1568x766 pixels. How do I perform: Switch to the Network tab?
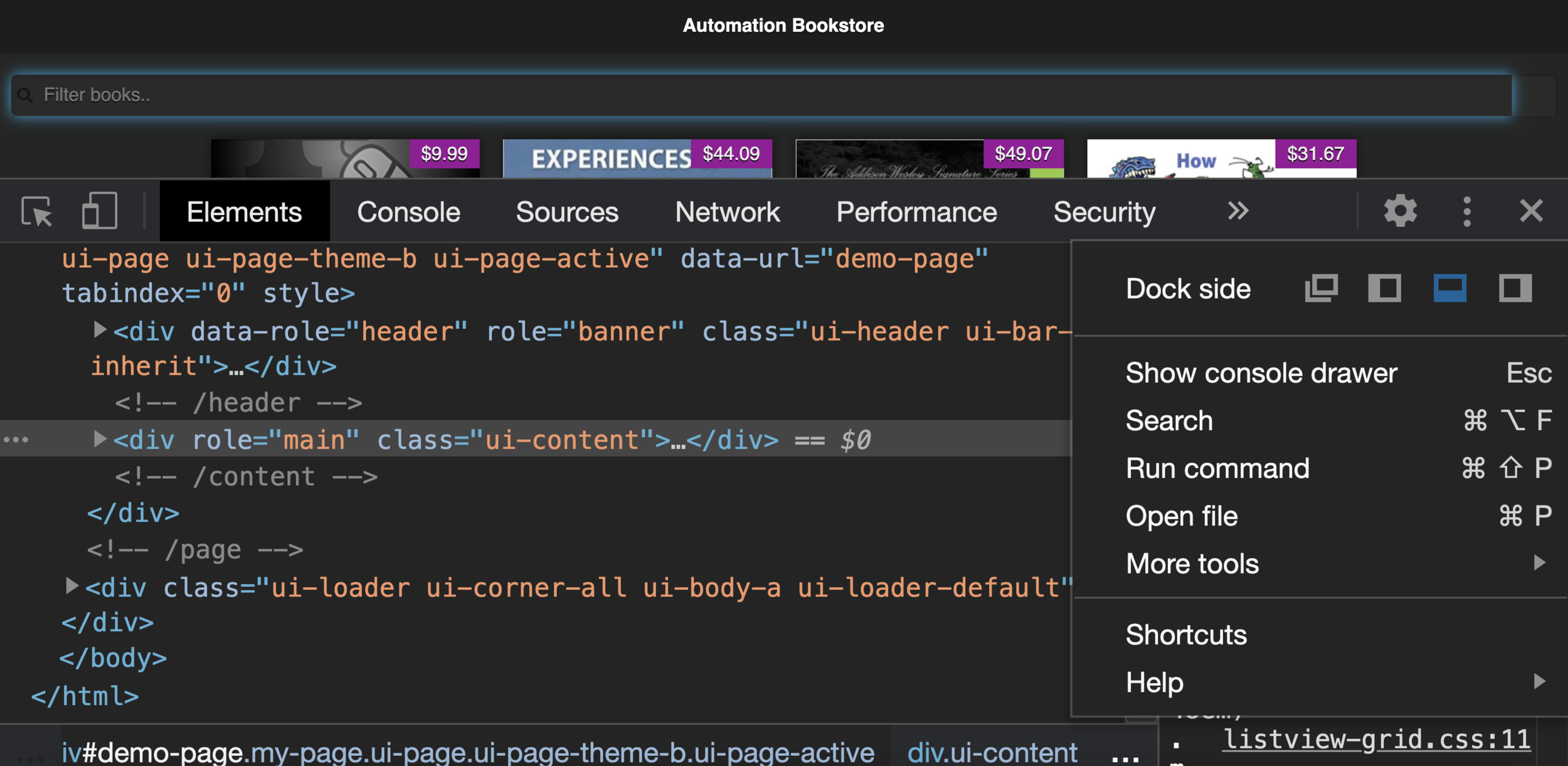[727, 211]
